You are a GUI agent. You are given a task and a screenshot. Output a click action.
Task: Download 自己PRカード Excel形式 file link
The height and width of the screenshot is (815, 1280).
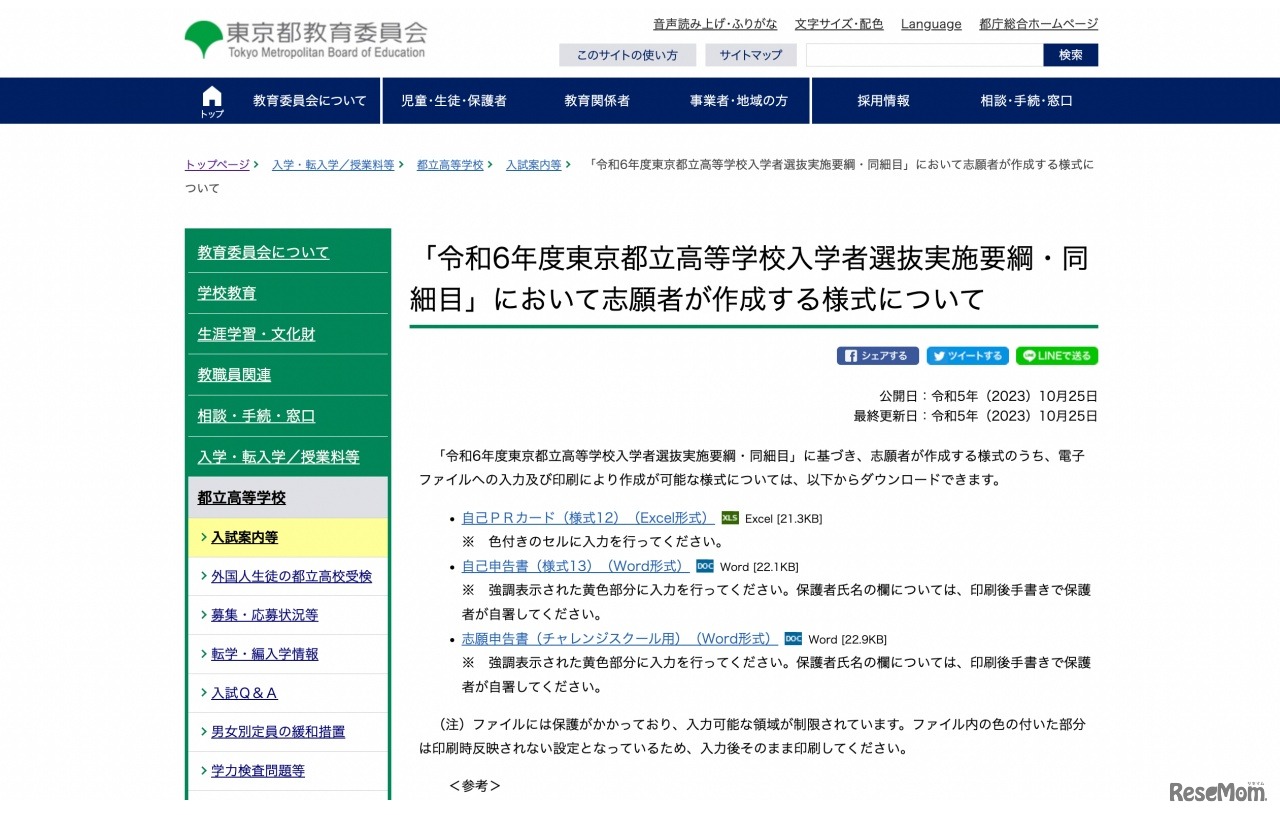(587, 518)
